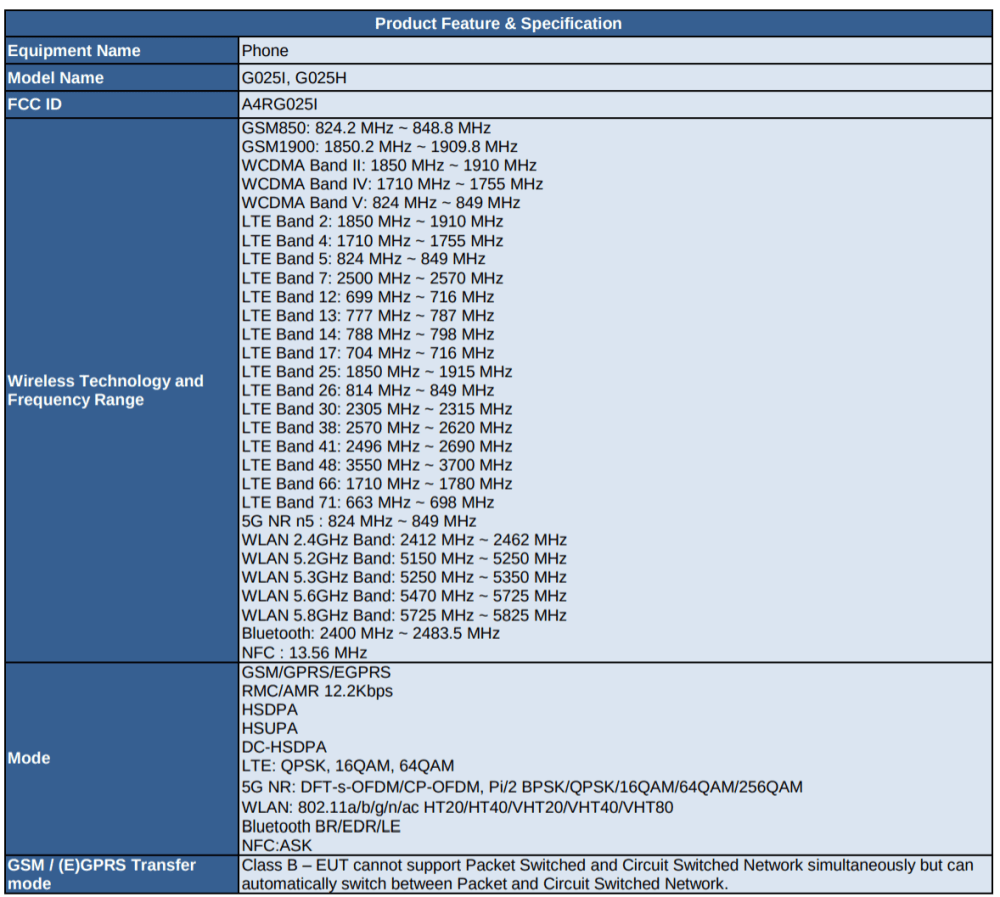Viewport: 1000px width, 897px height.
Task: Click the G025I, G025H model value
Action: pos(294,78)
